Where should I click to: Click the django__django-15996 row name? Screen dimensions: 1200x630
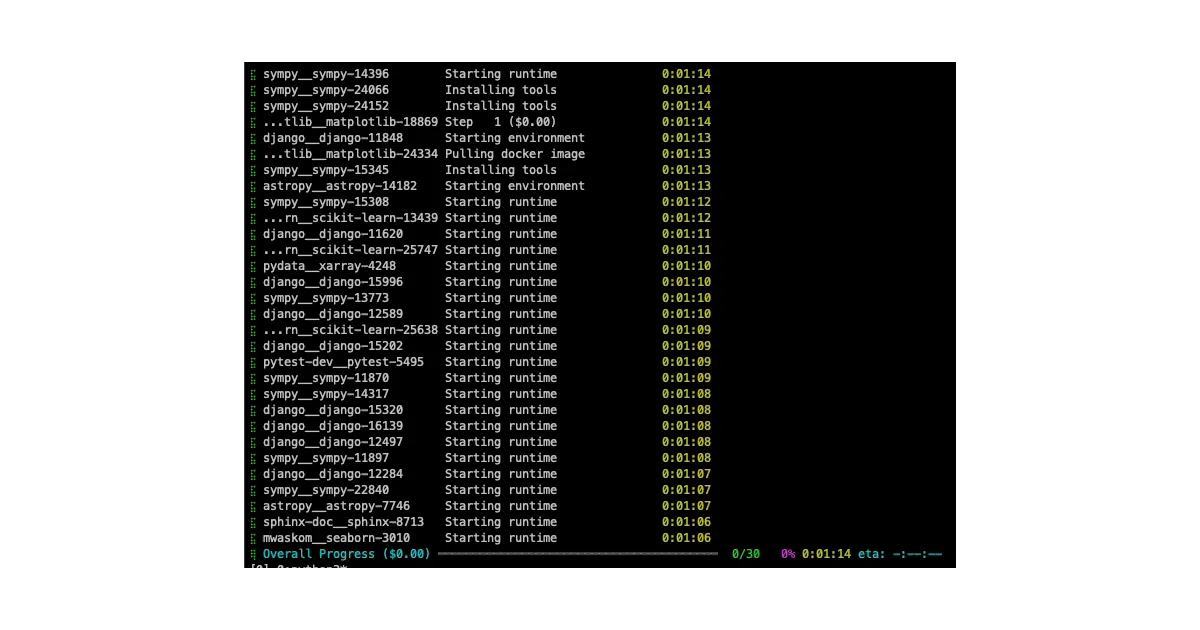[x=333, y=282]
